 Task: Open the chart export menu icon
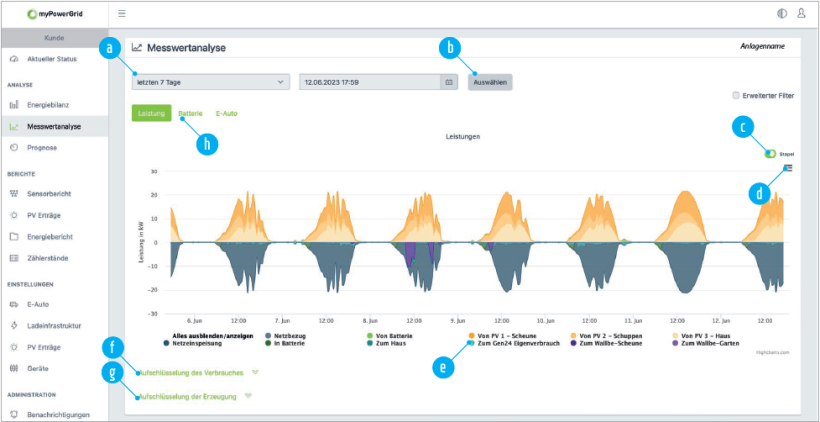(x=789, y=168)
